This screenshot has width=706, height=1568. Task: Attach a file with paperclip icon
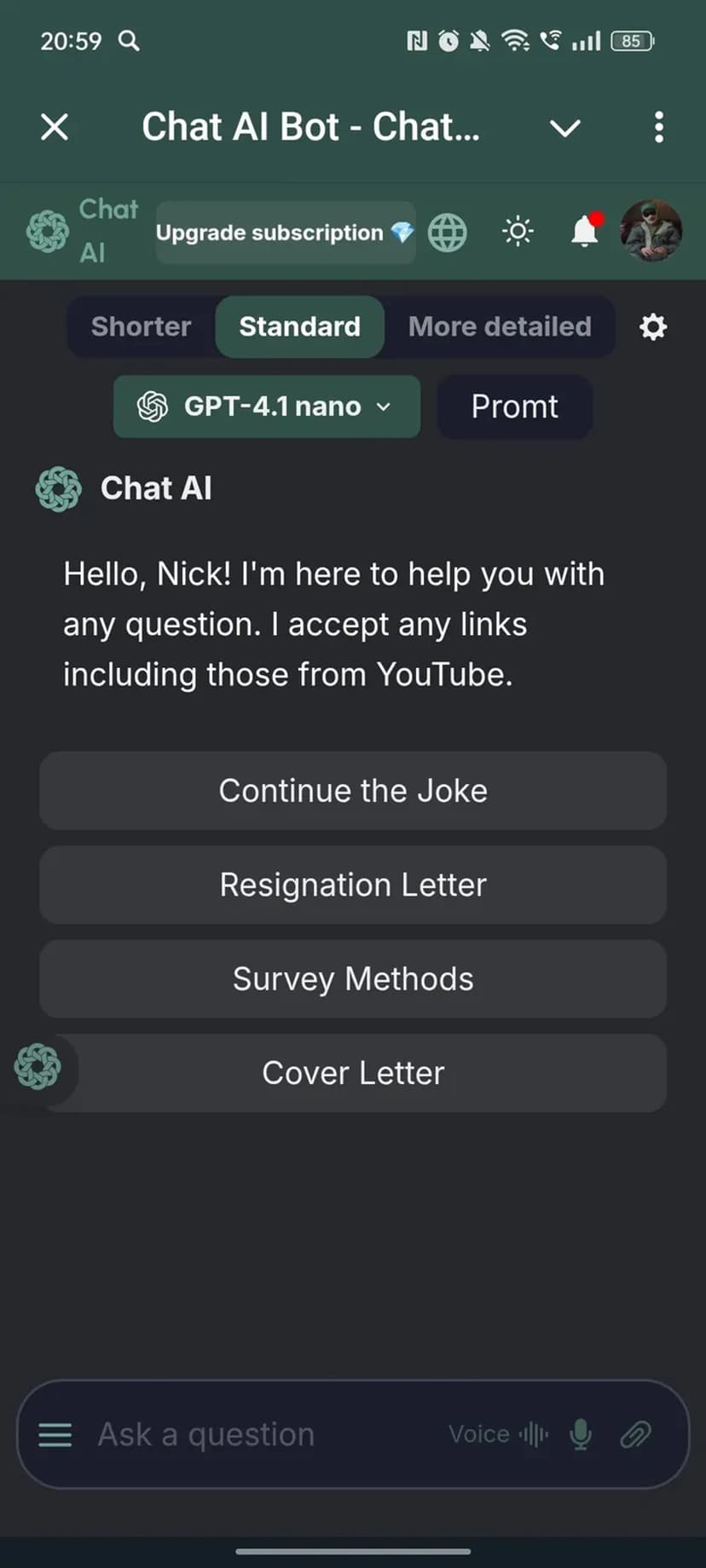pos(635,1434)
